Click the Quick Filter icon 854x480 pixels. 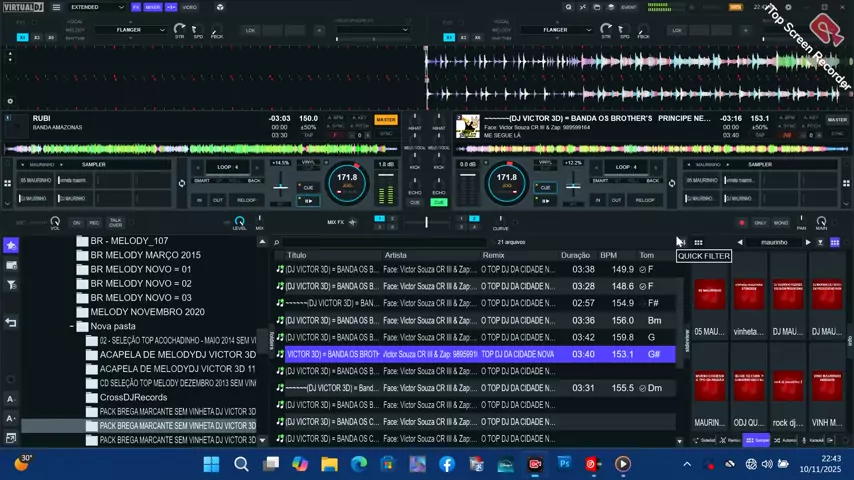tap(681, 242)
